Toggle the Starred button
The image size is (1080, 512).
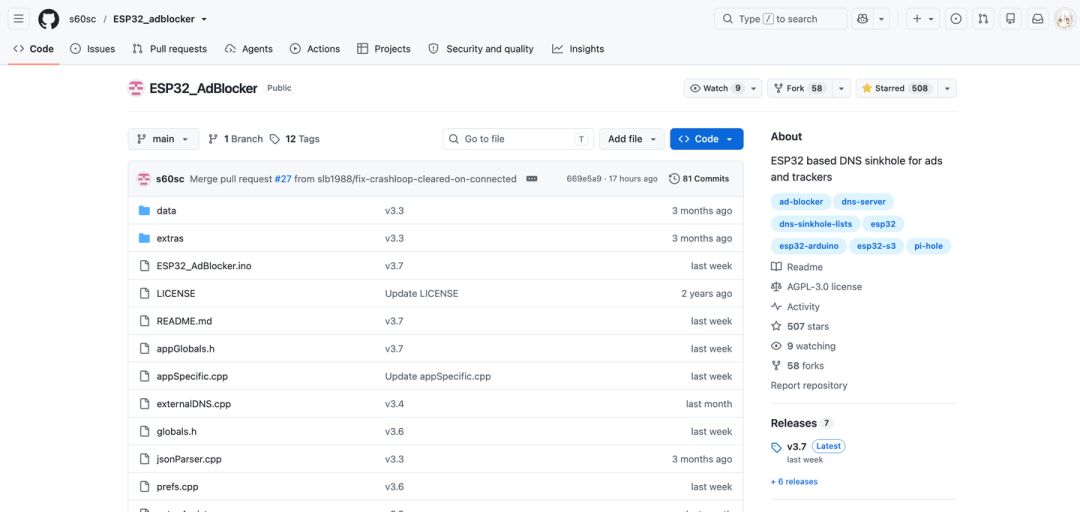896,88
